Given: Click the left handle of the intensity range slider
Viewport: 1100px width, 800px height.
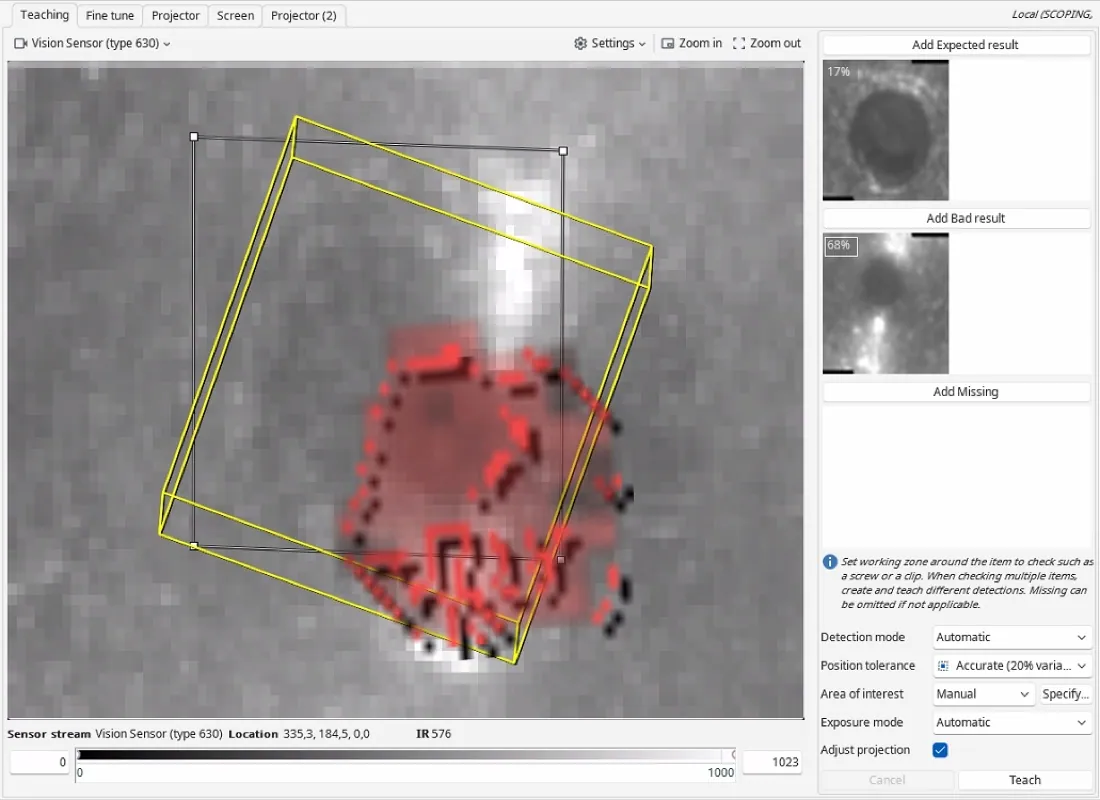Looking at the screenshot, I should [79, 755].
